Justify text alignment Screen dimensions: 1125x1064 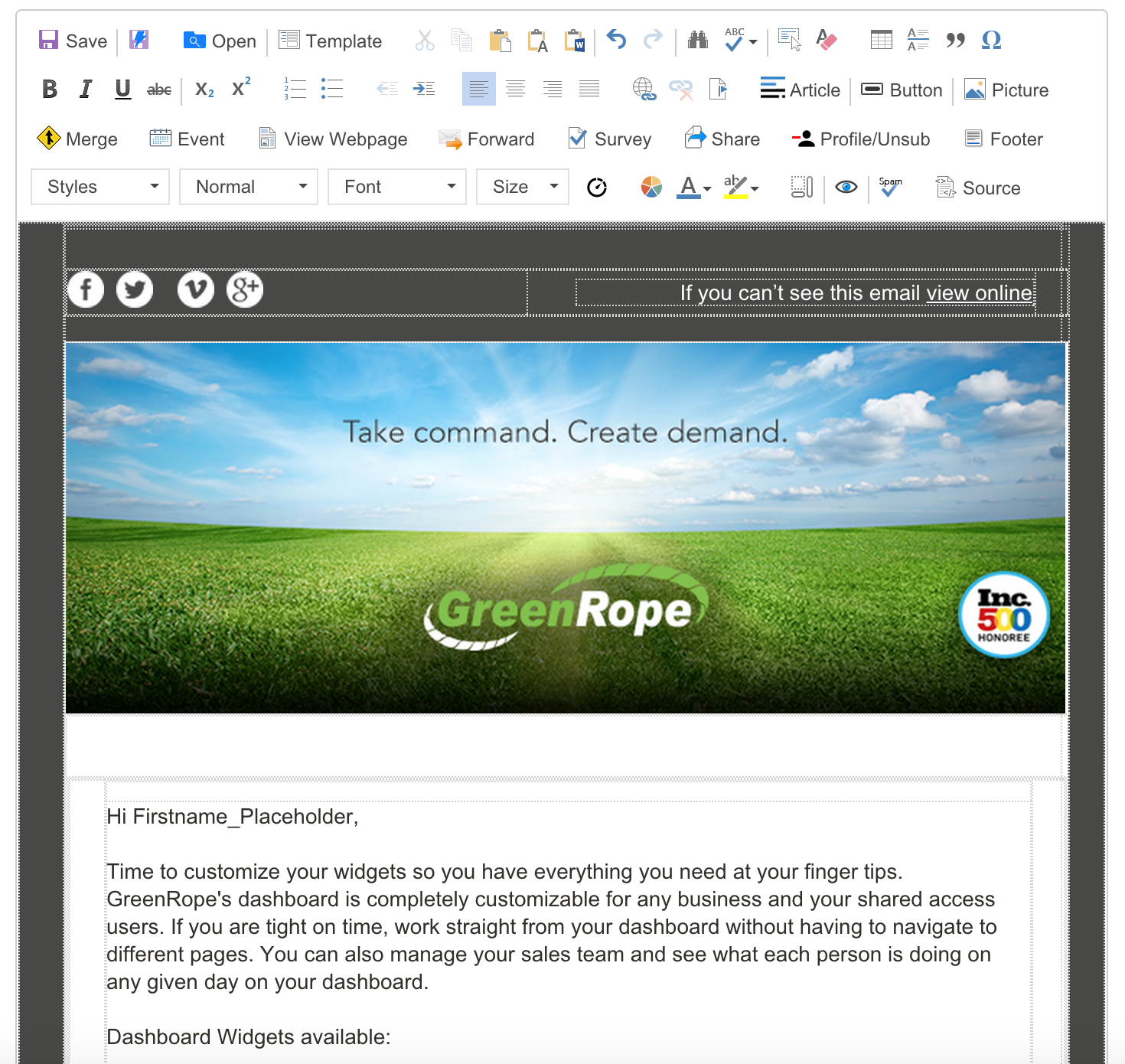click(x=589, y=90)
